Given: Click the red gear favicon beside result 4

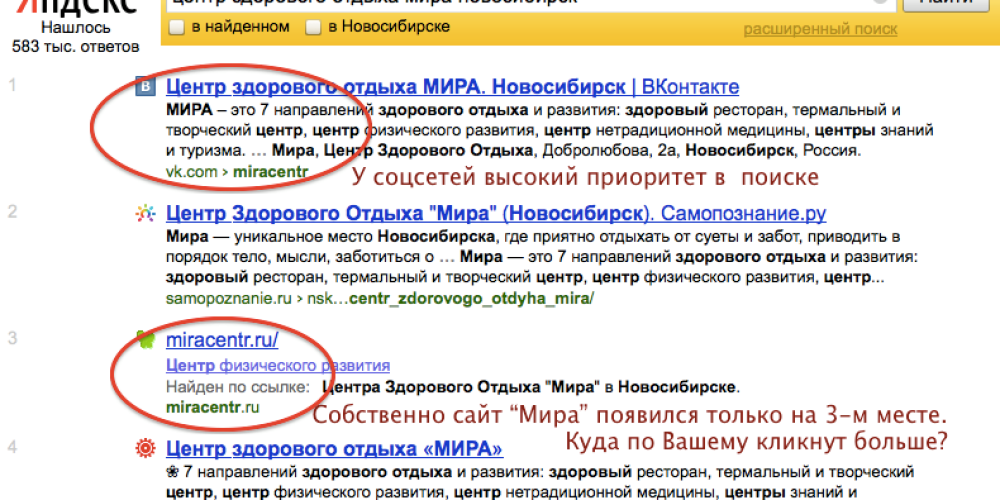Looking at the screenshot, I should [x=145, y=448].
